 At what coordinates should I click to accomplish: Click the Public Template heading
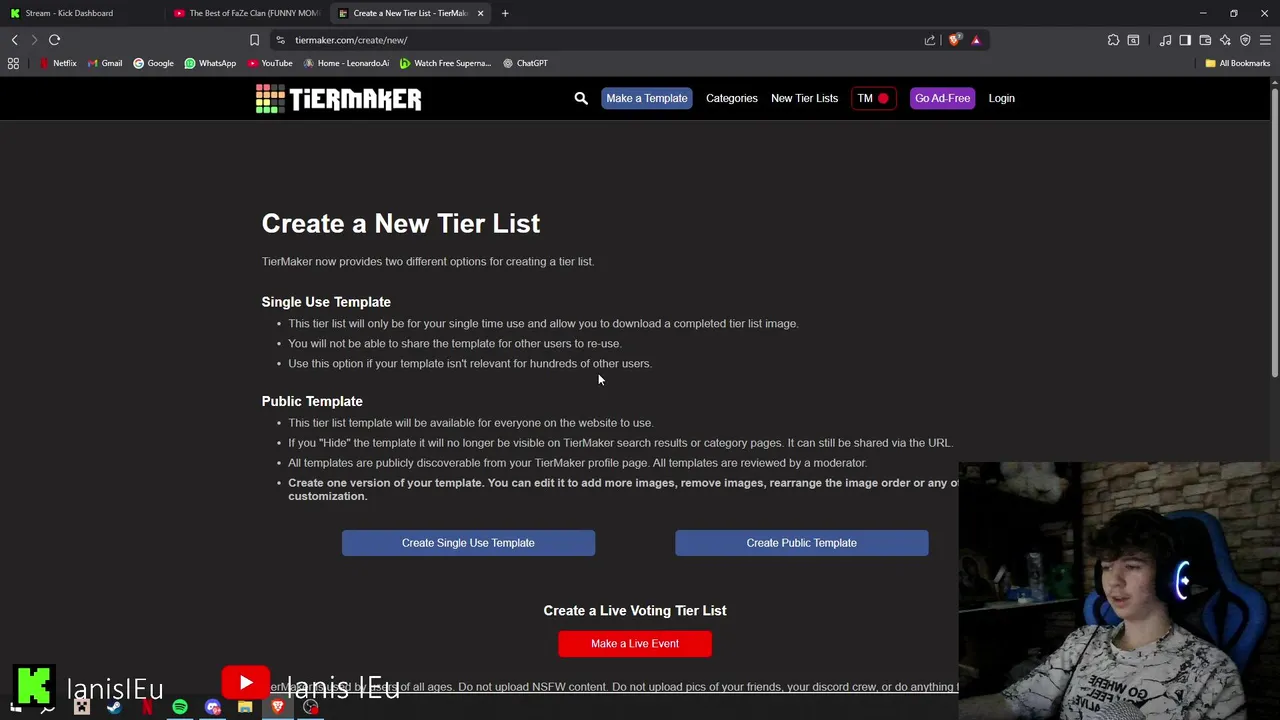click(312, 401)
